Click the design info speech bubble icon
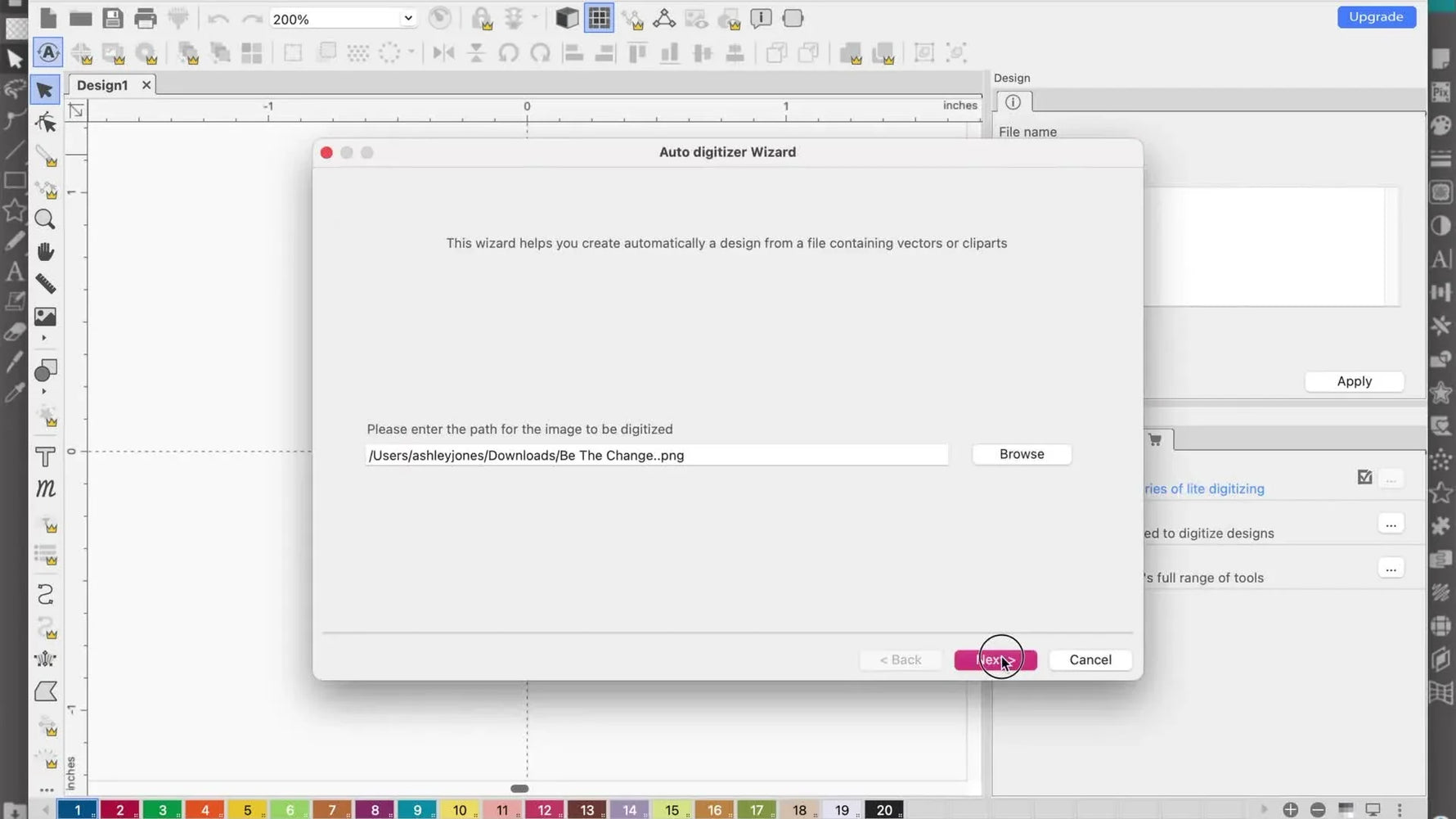Screen dimensions: 1456x819 tap(761, 18)
